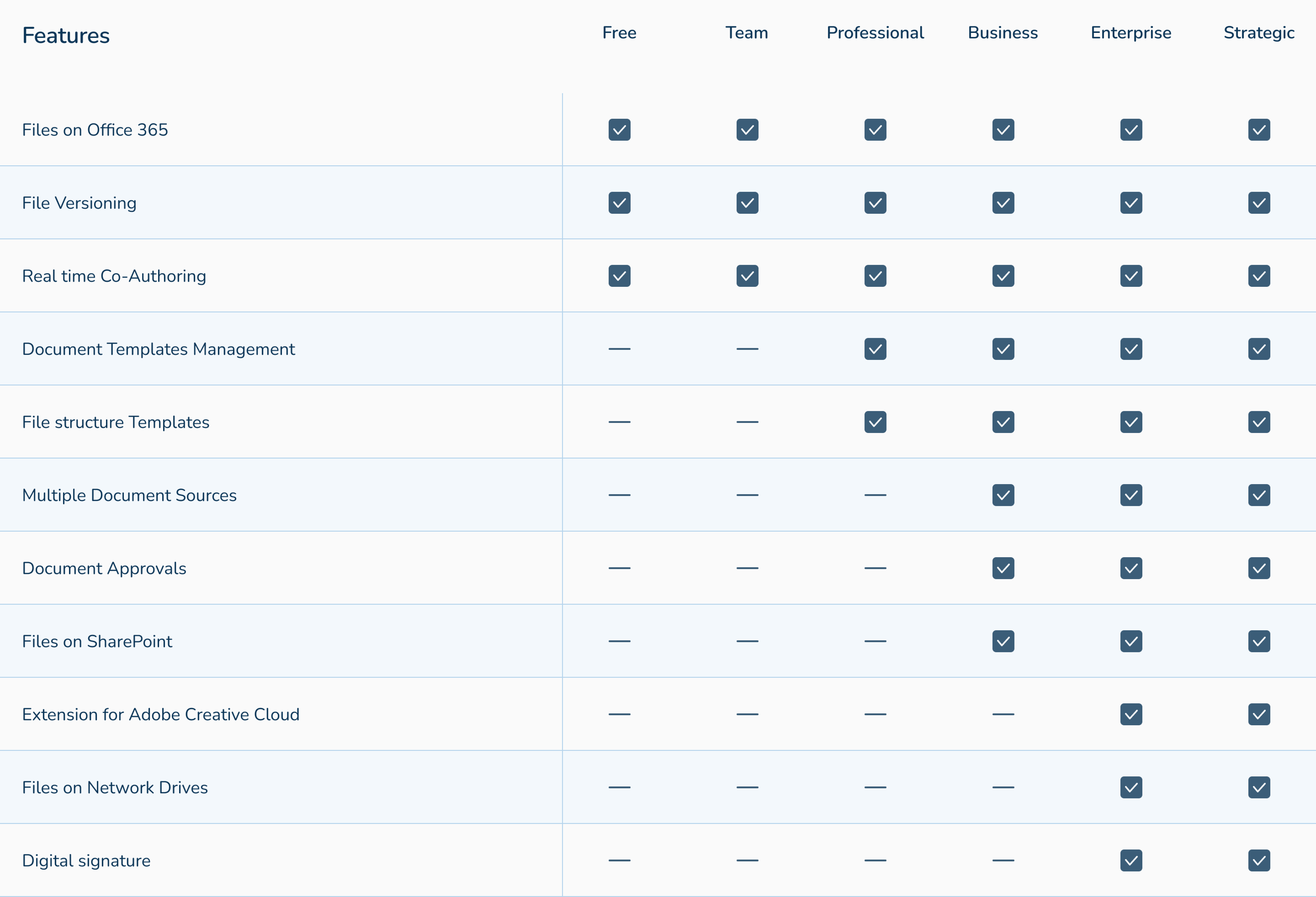This screenshot has height=897, width=1316.
Task: Click Enterprise checkmark for Files on SharePoint
Action: (1131, 641)
